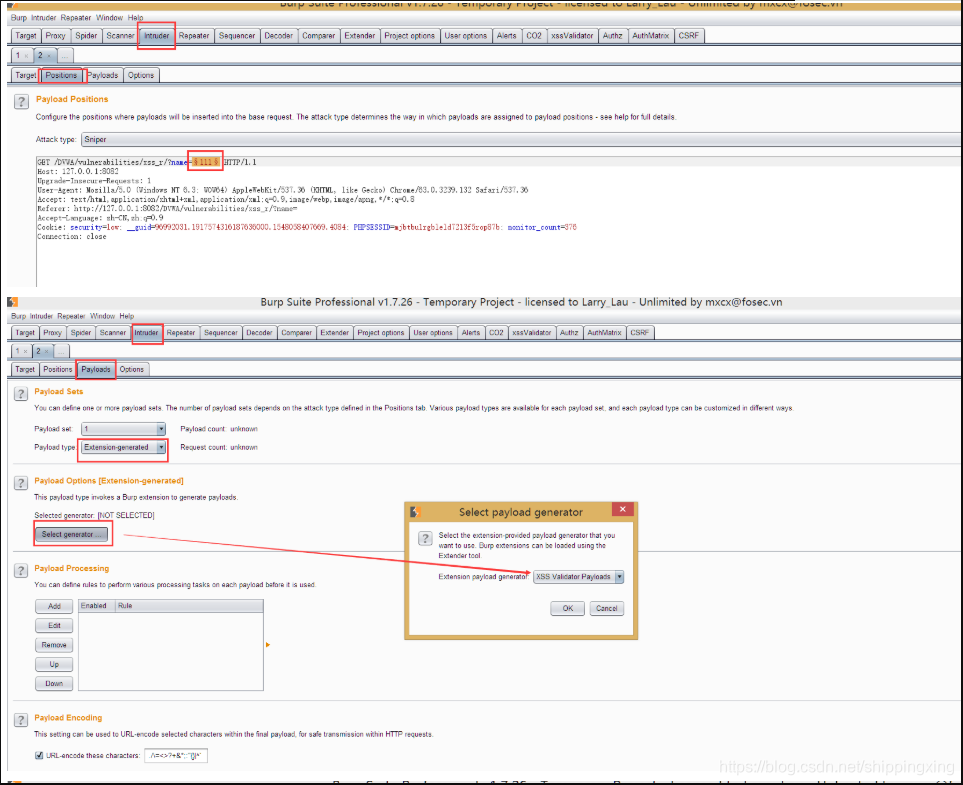Switch to Comparer tab in Payload Positions window
This screenshot has height=785, width=963.
[318, 36]
